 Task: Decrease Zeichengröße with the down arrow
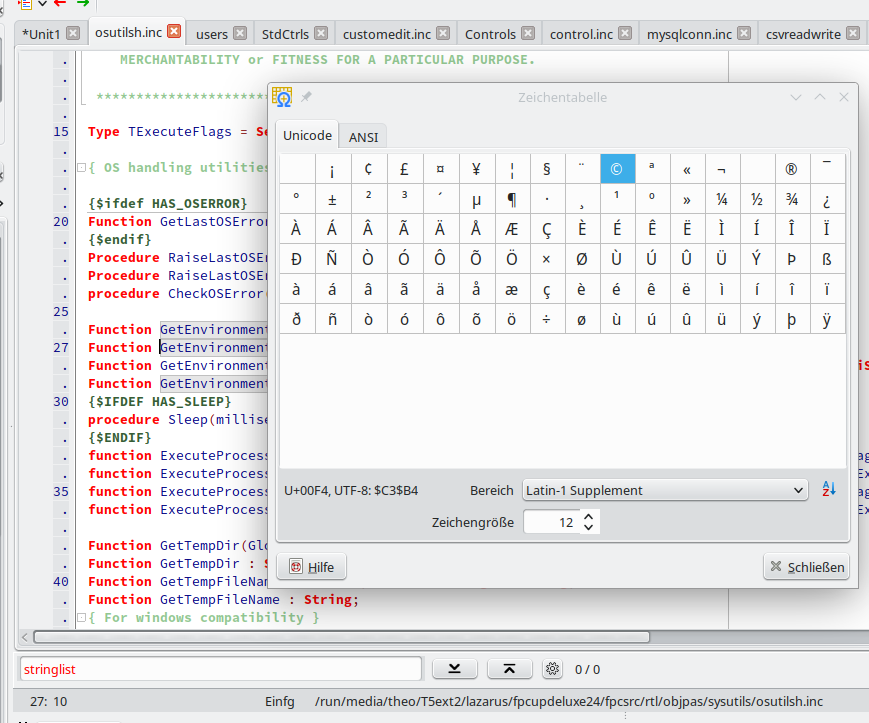[x=589, y=527]
